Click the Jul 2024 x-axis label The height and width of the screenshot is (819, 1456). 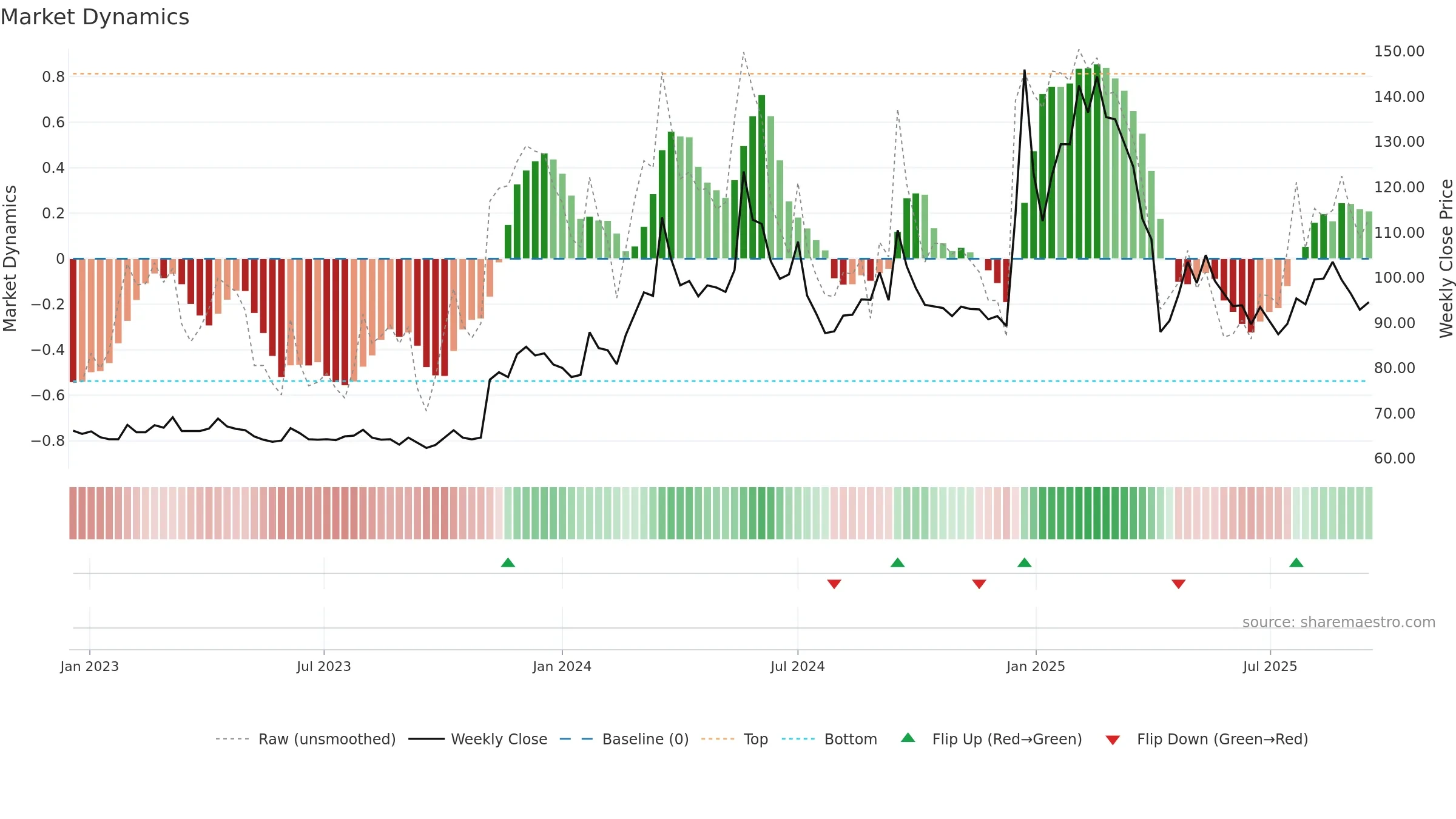click(x=798, y=666)
